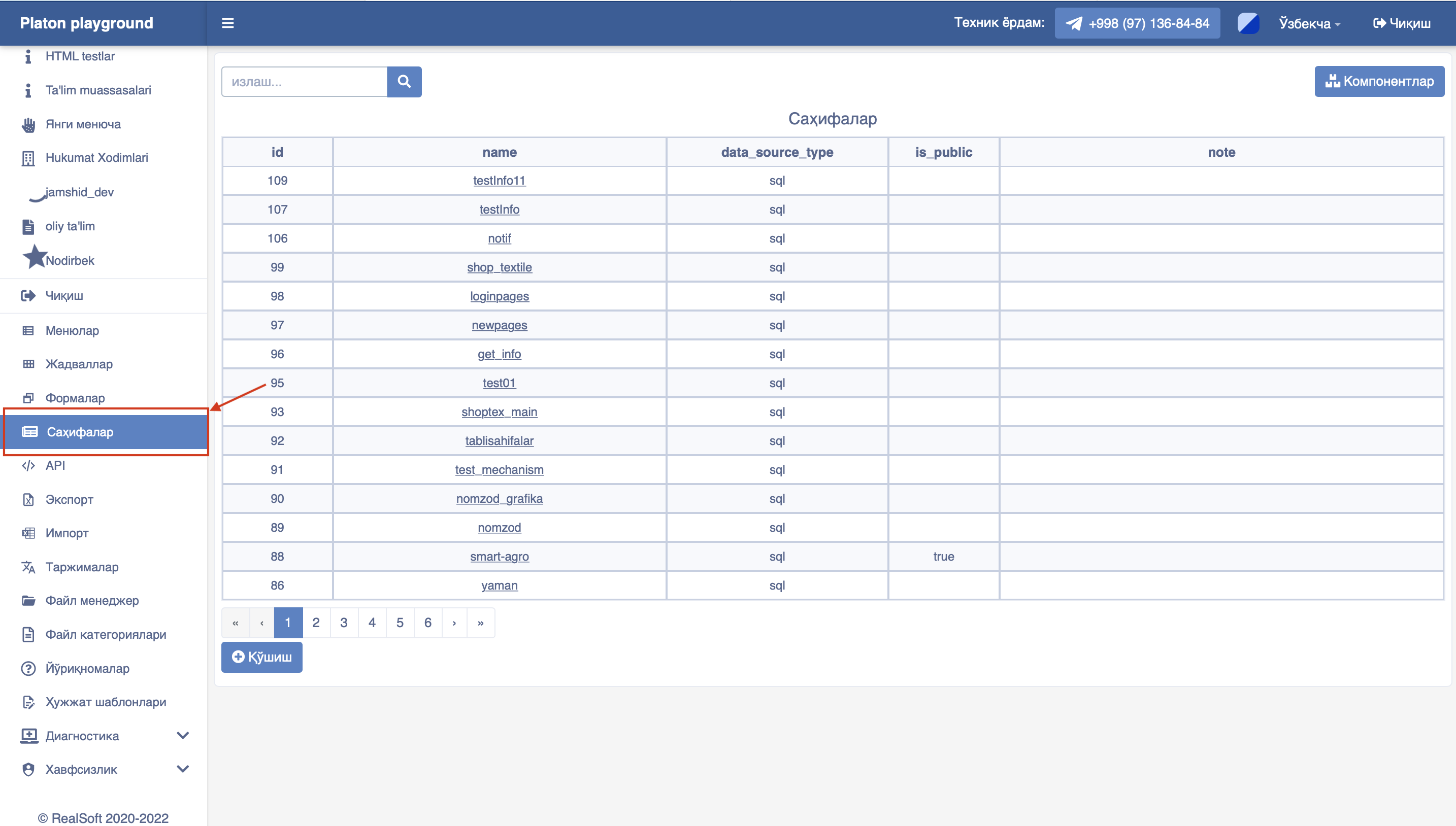
Task: Open test_mechanism page link
Action: [x=499, y=470]
